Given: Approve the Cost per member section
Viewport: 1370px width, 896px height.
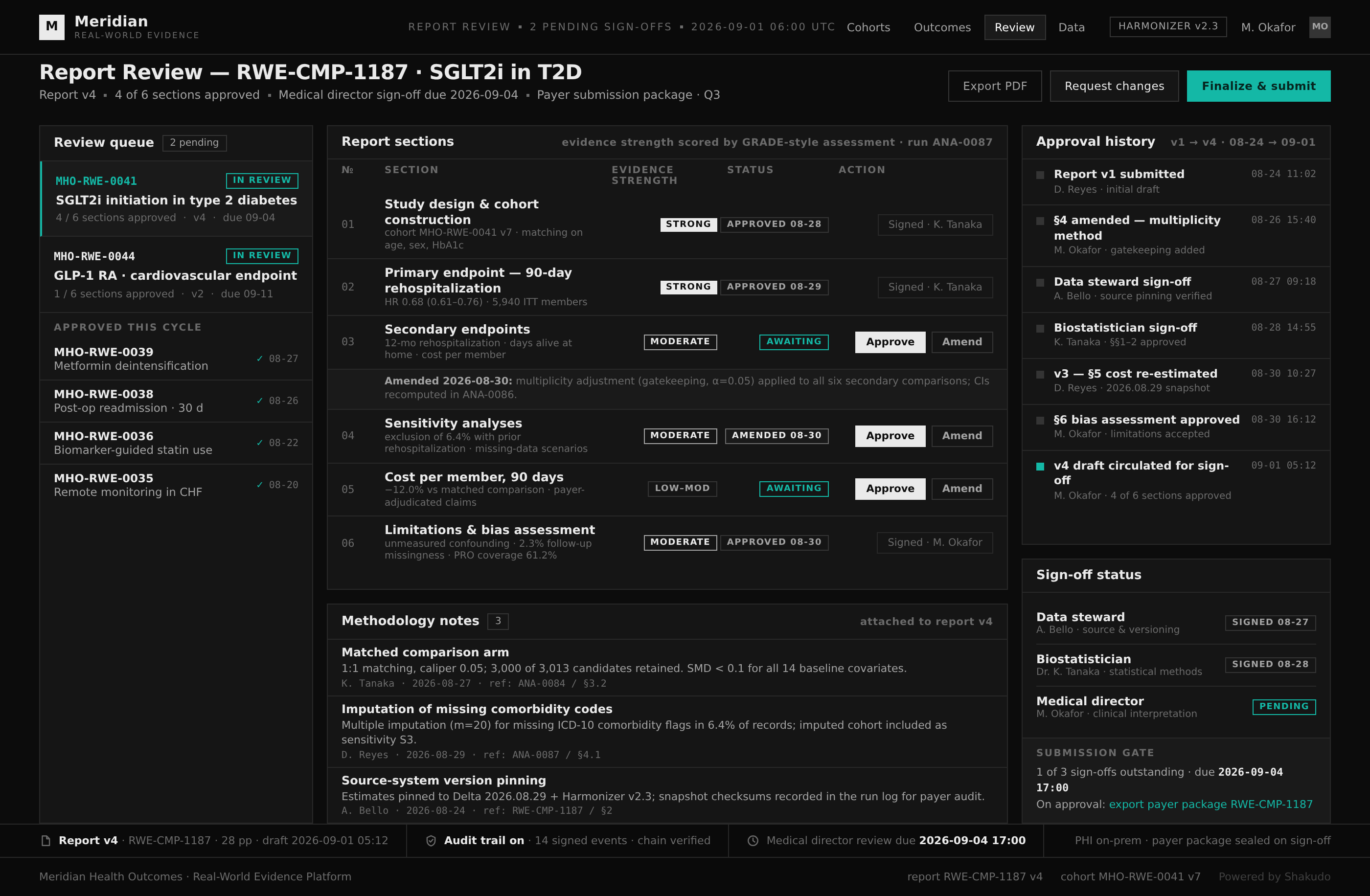Looking at the screenshot, I should [x=890, y=489].
